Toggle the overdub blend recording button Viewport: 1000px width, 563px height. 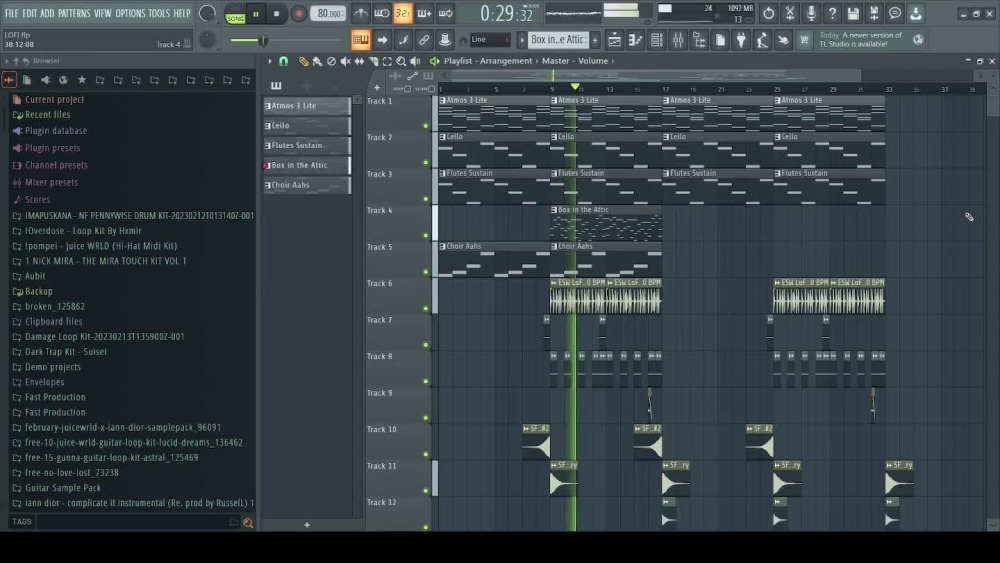pyautogui.click(x=424, y=13)
